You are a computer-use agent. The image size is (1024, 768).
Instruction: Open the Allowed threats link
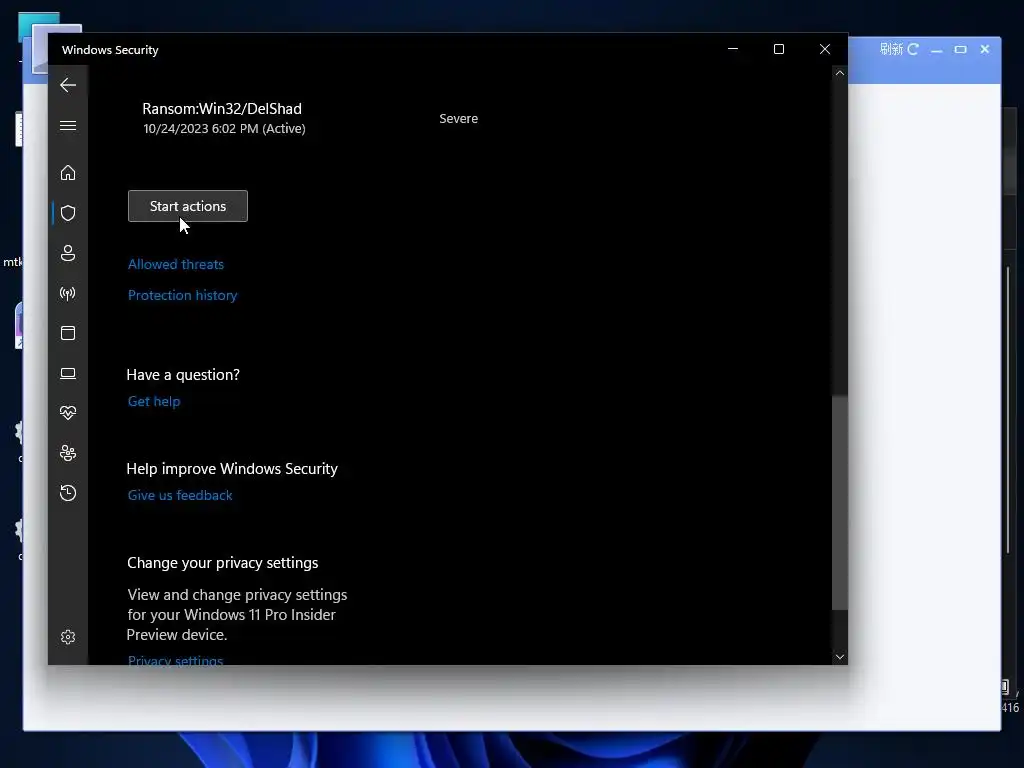tap(176, 264)
